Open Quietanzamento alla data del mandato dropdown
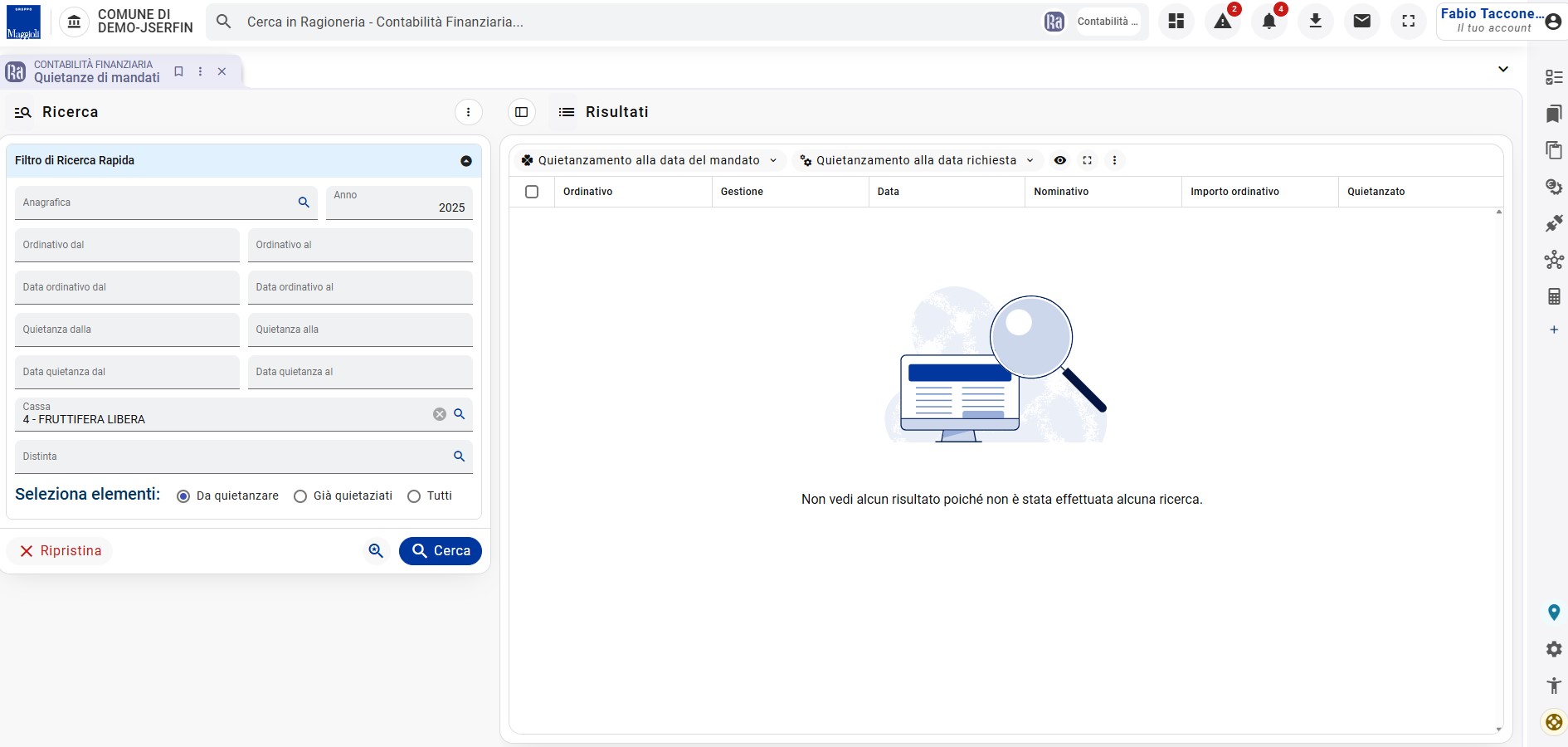The height and width of the screenshot is (747, 1568). click(650, 160)
